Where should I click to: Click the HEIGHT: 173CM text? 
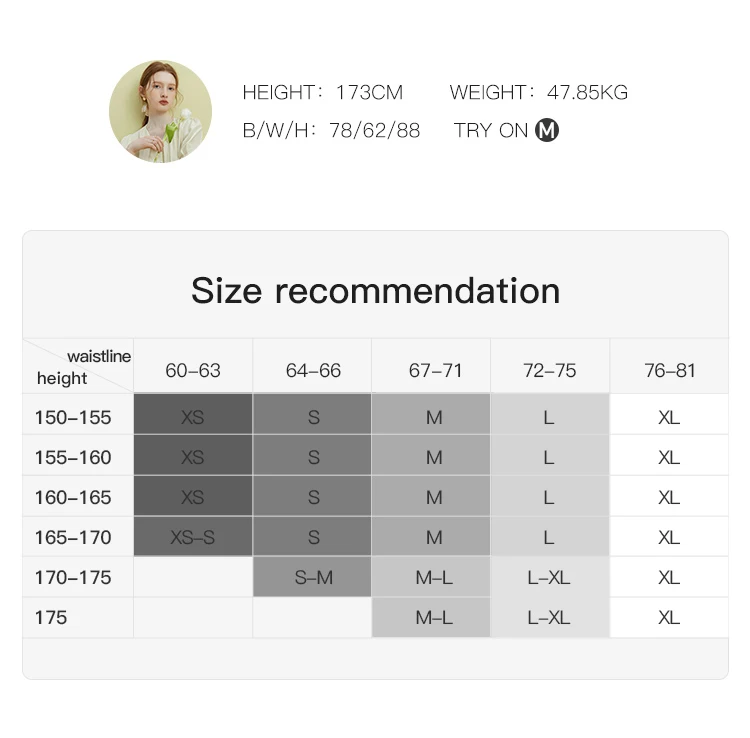pos(322,92)
